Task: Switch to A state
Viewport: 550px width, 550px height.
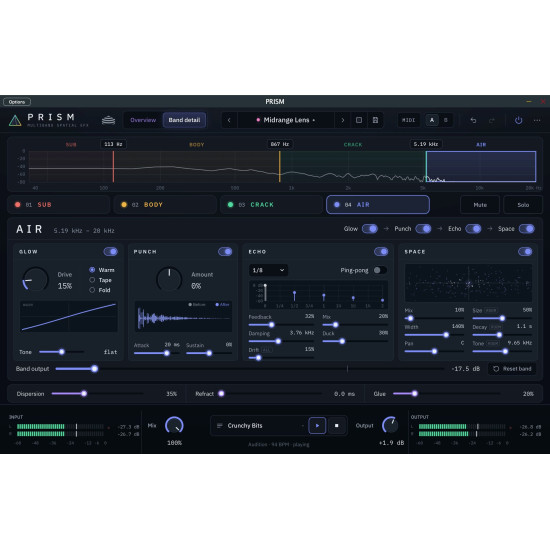Action: 432,120
